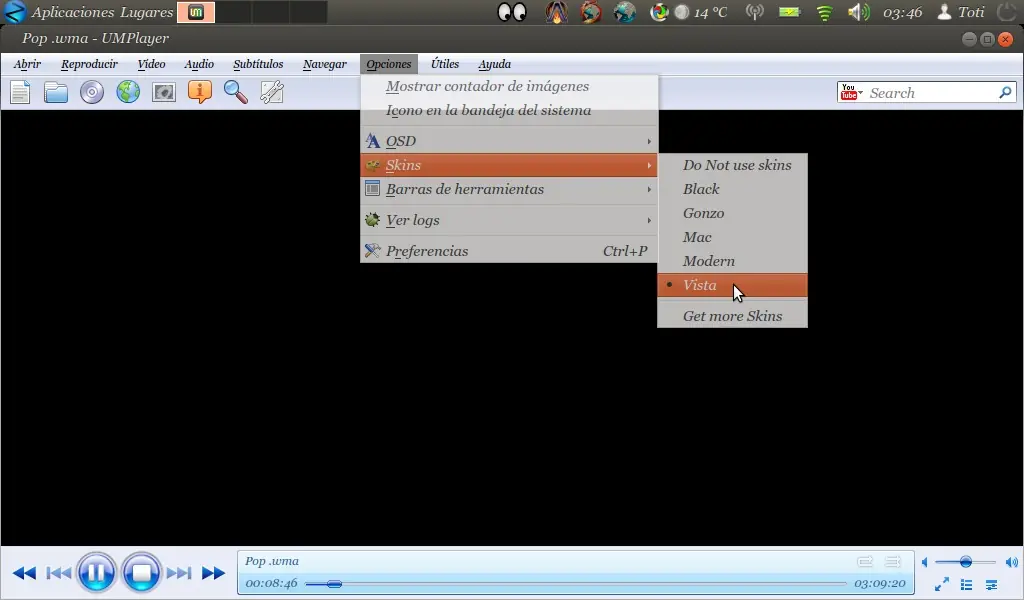Open the Lugares panel menu

(146, 12)
